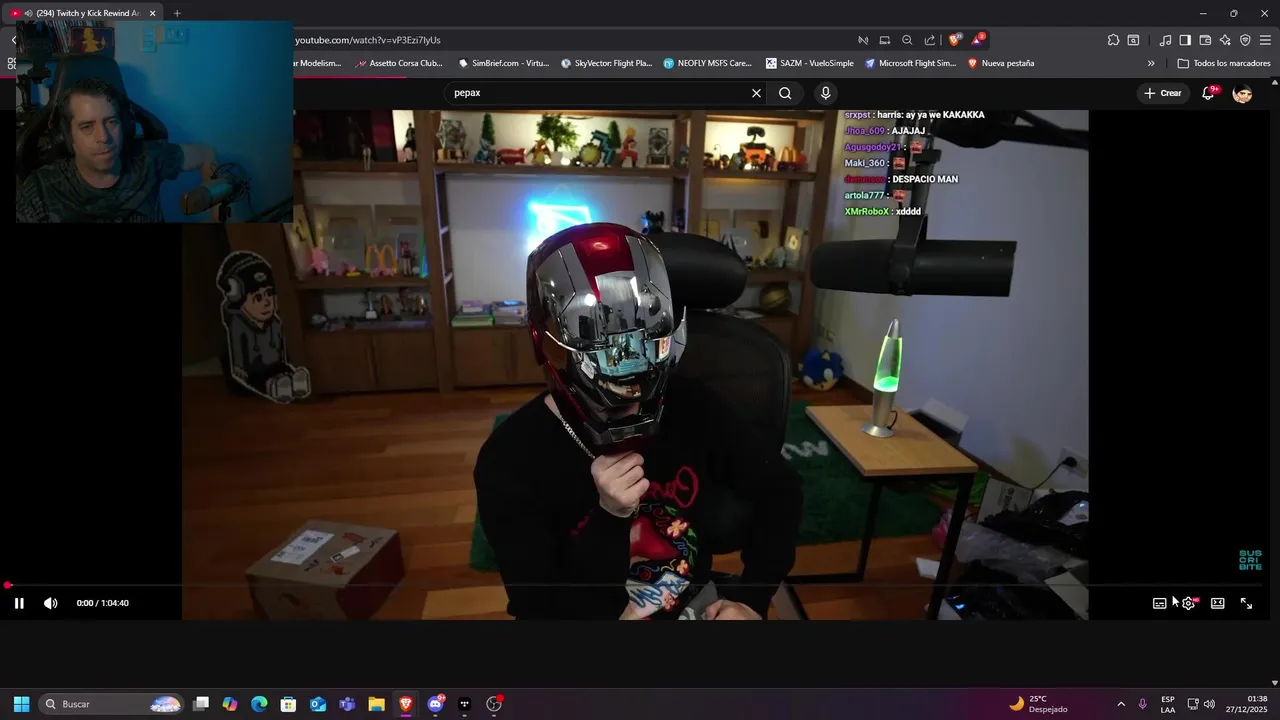Clear the YouTube search box text
1280x720 pixels.
tap(756, 93)
